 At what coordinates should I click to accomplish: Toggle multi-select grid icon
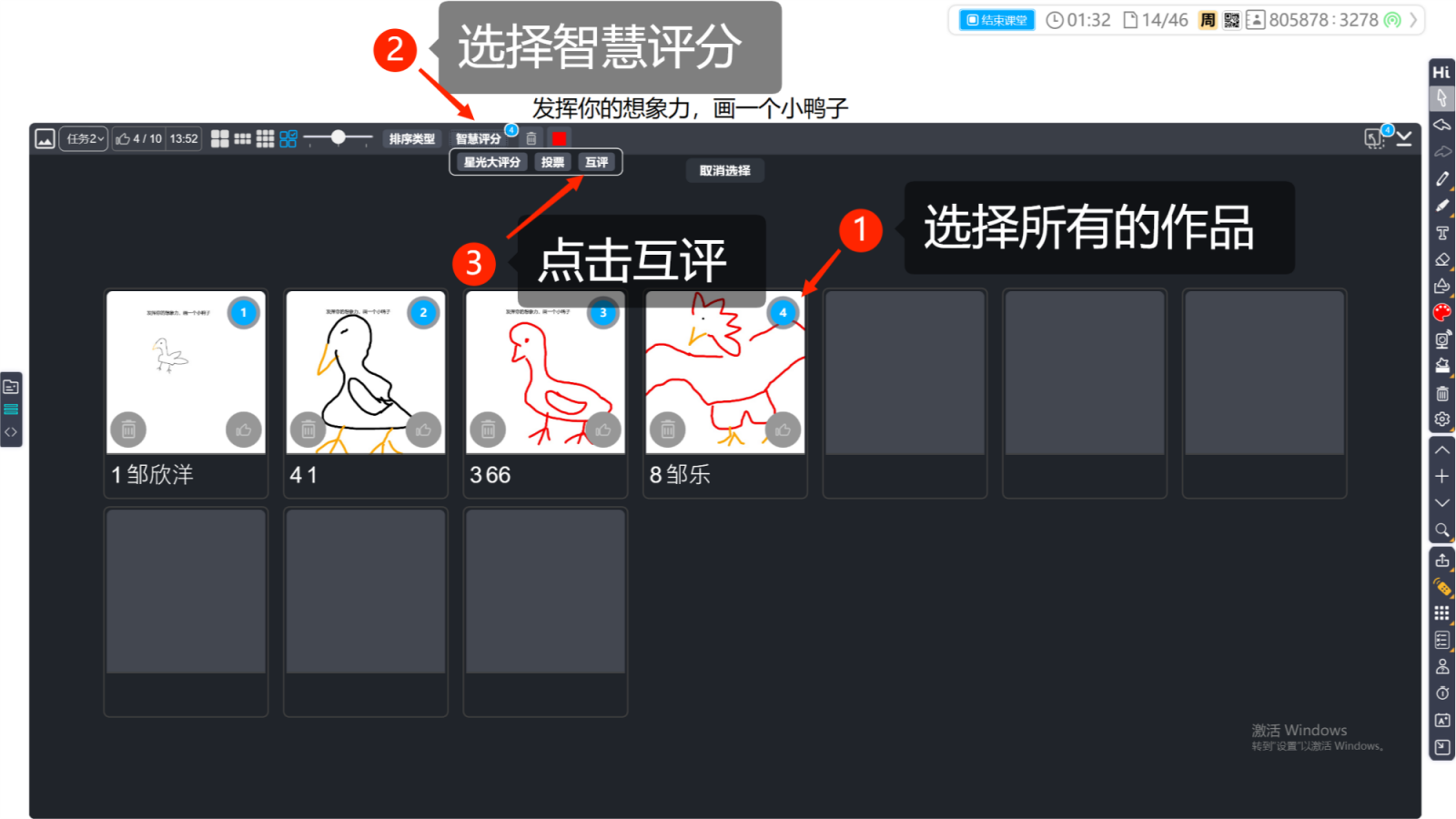[x=288, y=138]
